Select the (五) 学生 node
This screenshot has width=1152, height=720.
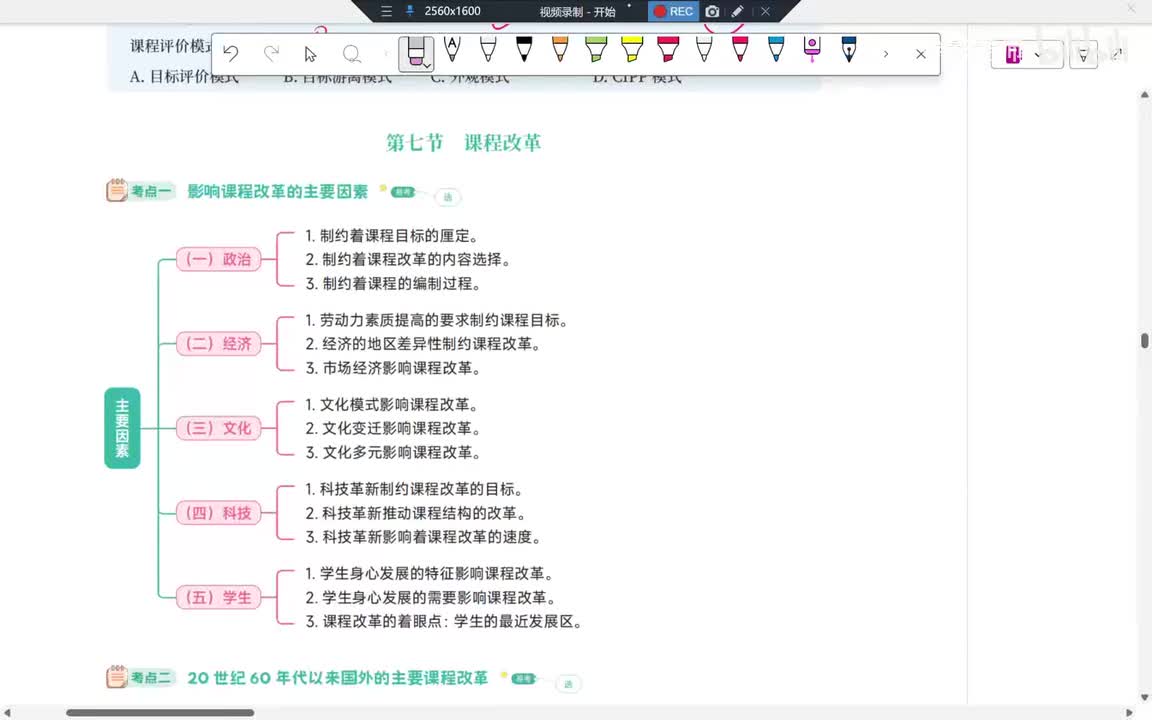tap(218, 597)
